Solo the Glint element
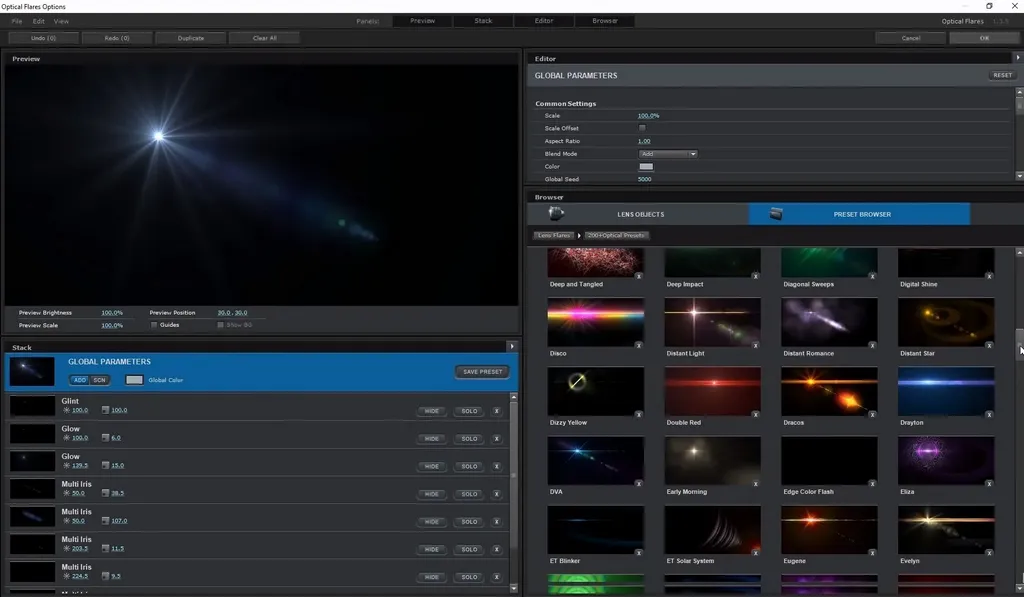 click(470, 411)
